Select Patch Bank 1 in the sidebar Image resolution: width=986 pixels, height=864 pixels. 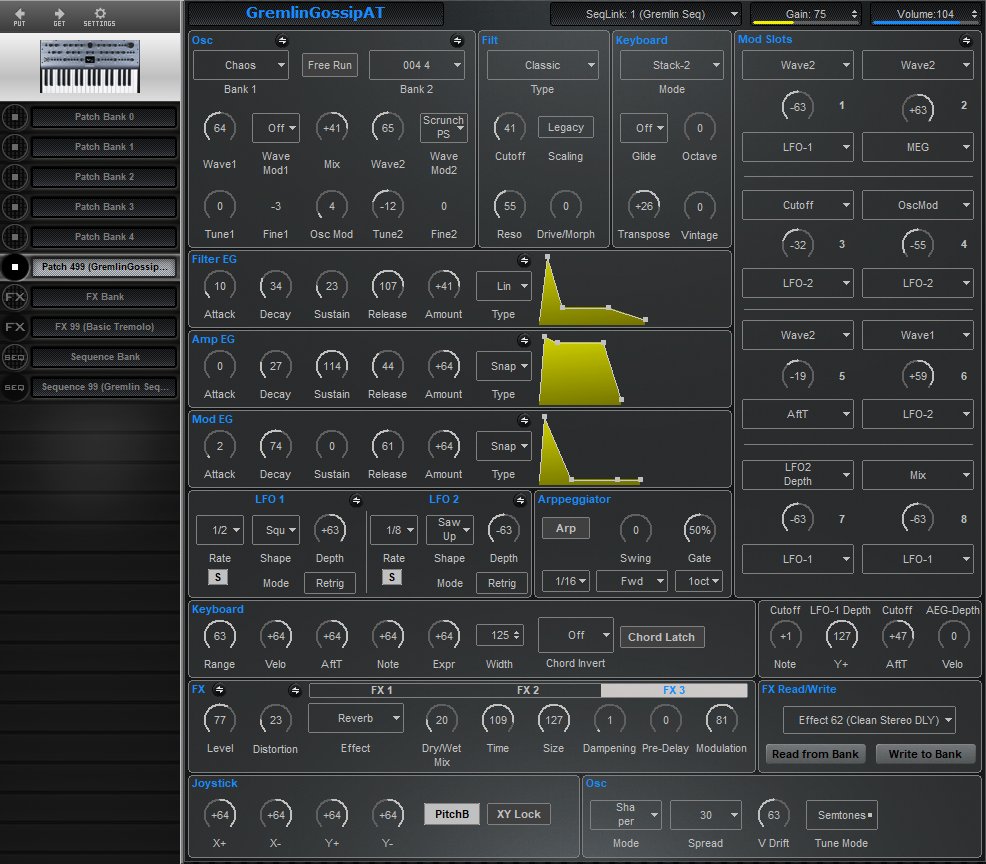coord(104,147)
